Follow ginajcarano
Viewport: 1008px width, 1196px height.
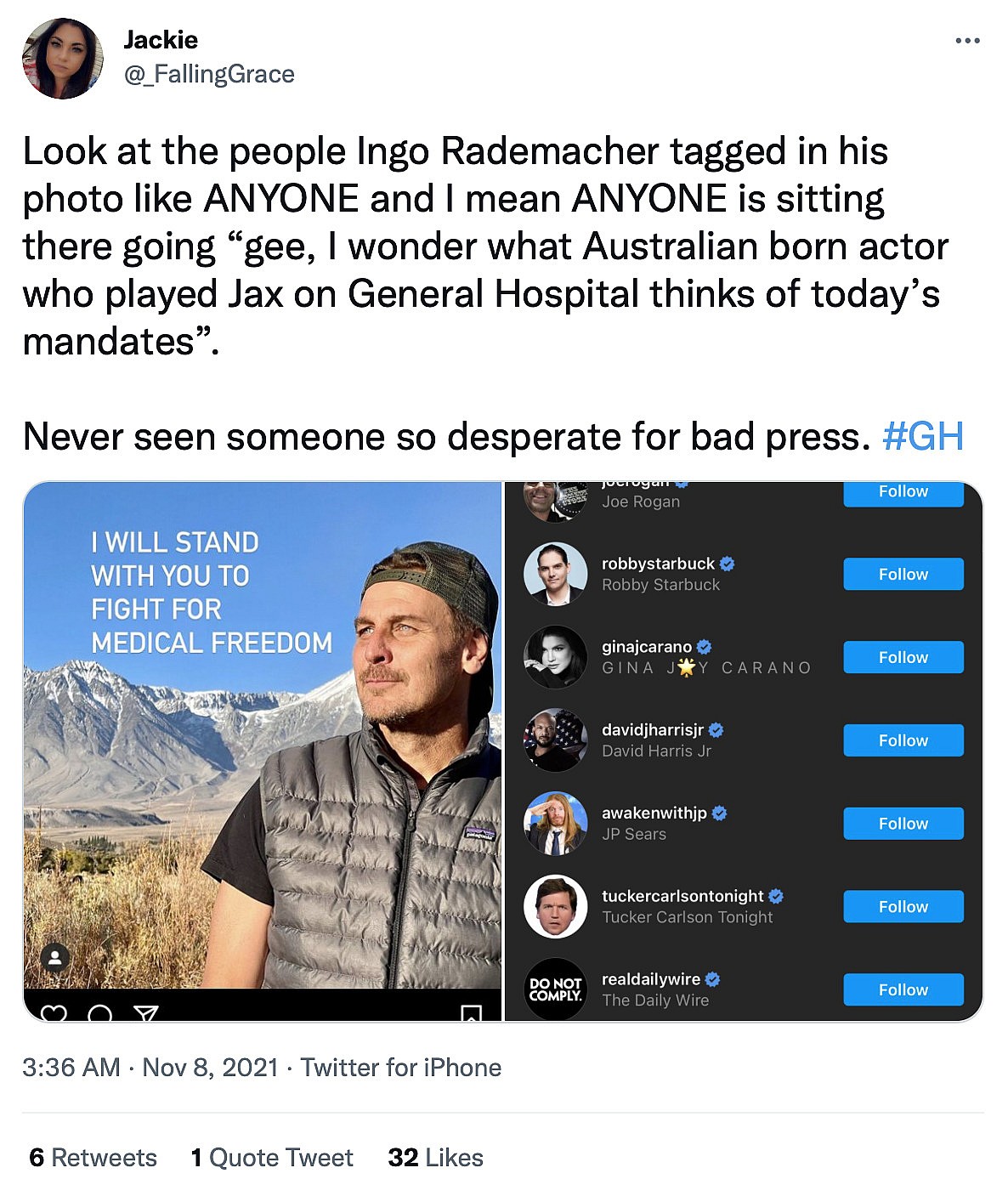coord(903,657)
